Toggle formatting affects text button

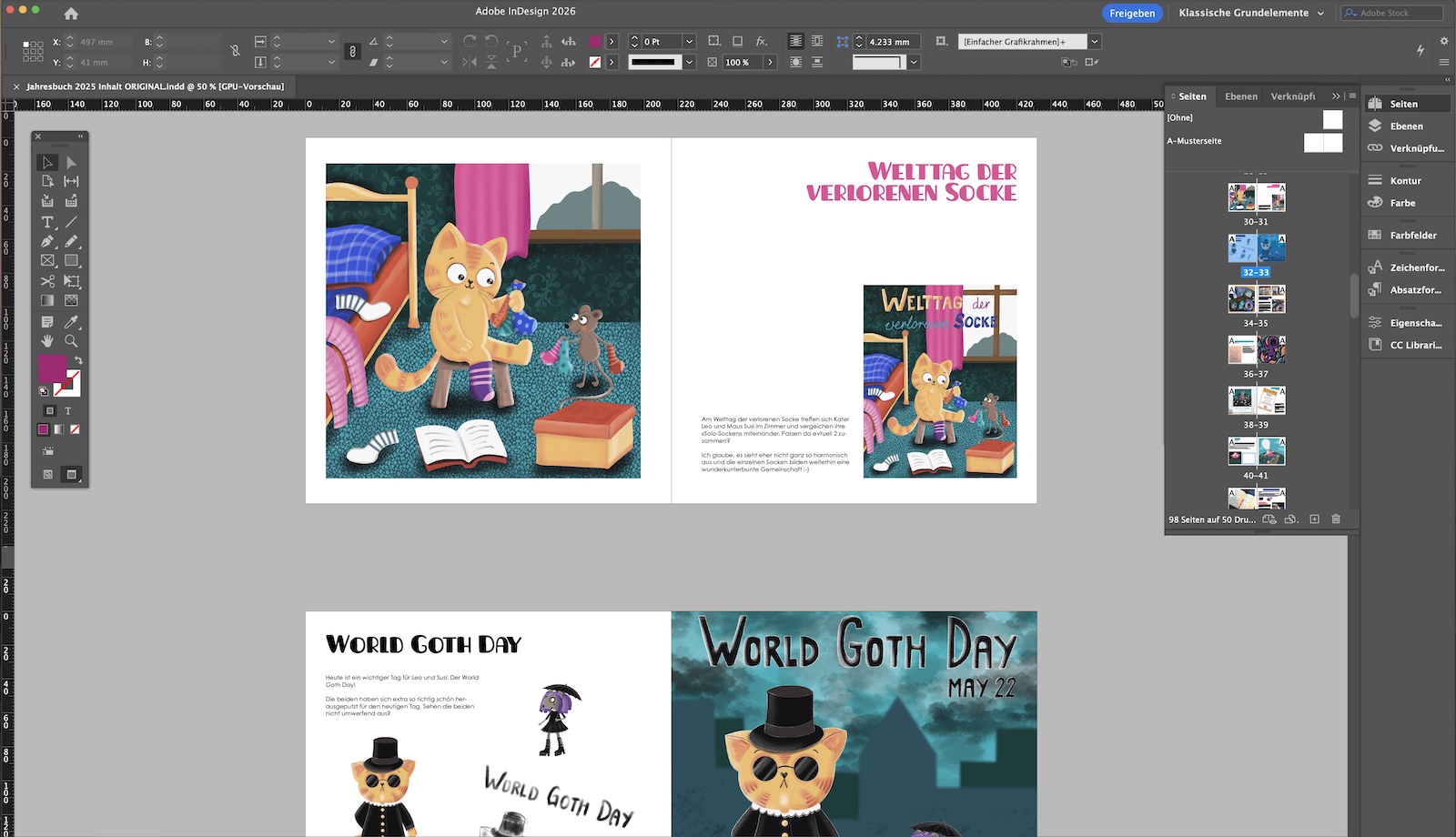click(67, 411)
